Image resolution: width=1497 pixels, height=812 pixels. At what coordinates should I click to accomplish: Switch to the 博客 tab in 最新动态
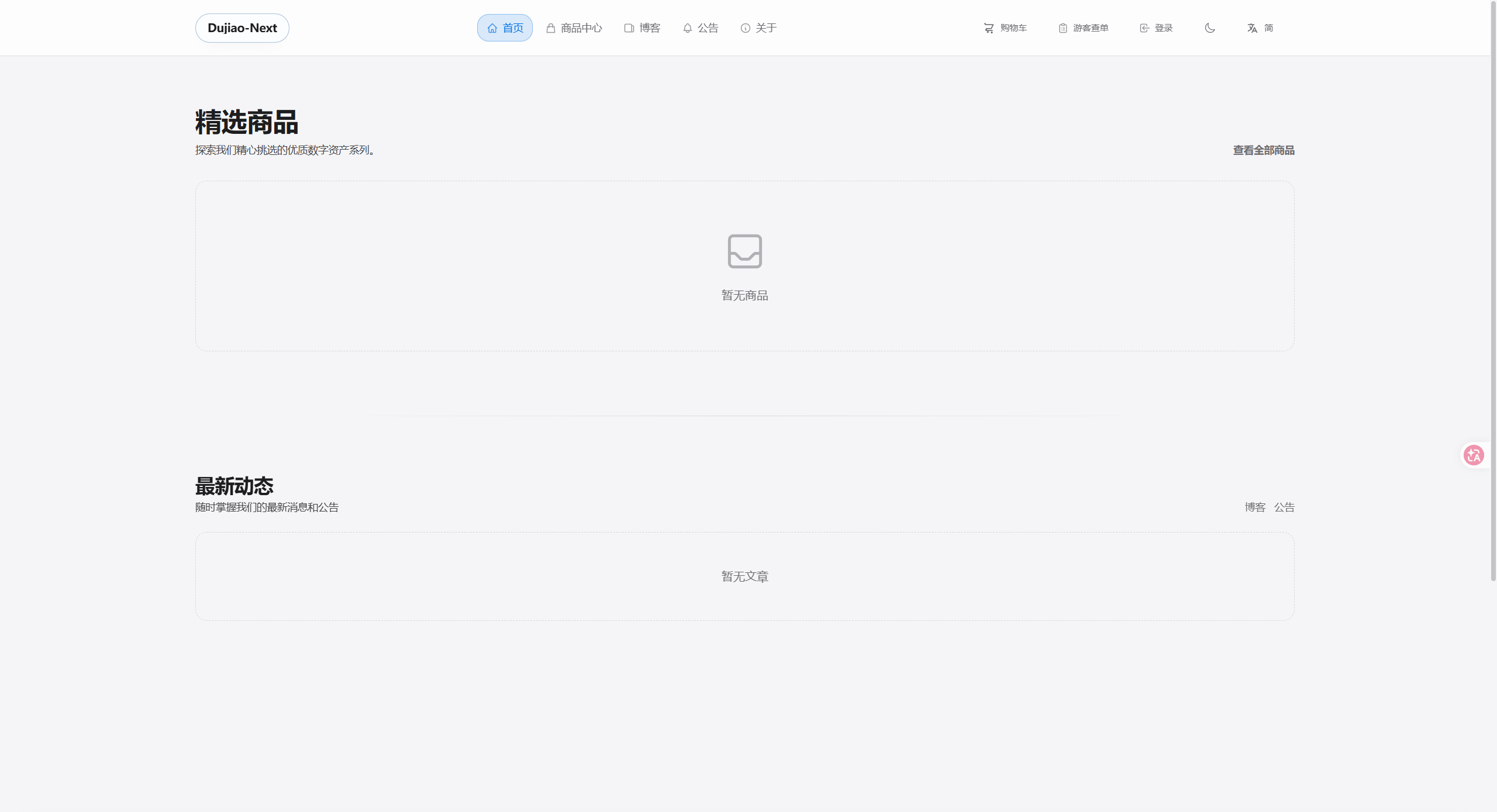pyautogui.click(x=1255, y=507)
